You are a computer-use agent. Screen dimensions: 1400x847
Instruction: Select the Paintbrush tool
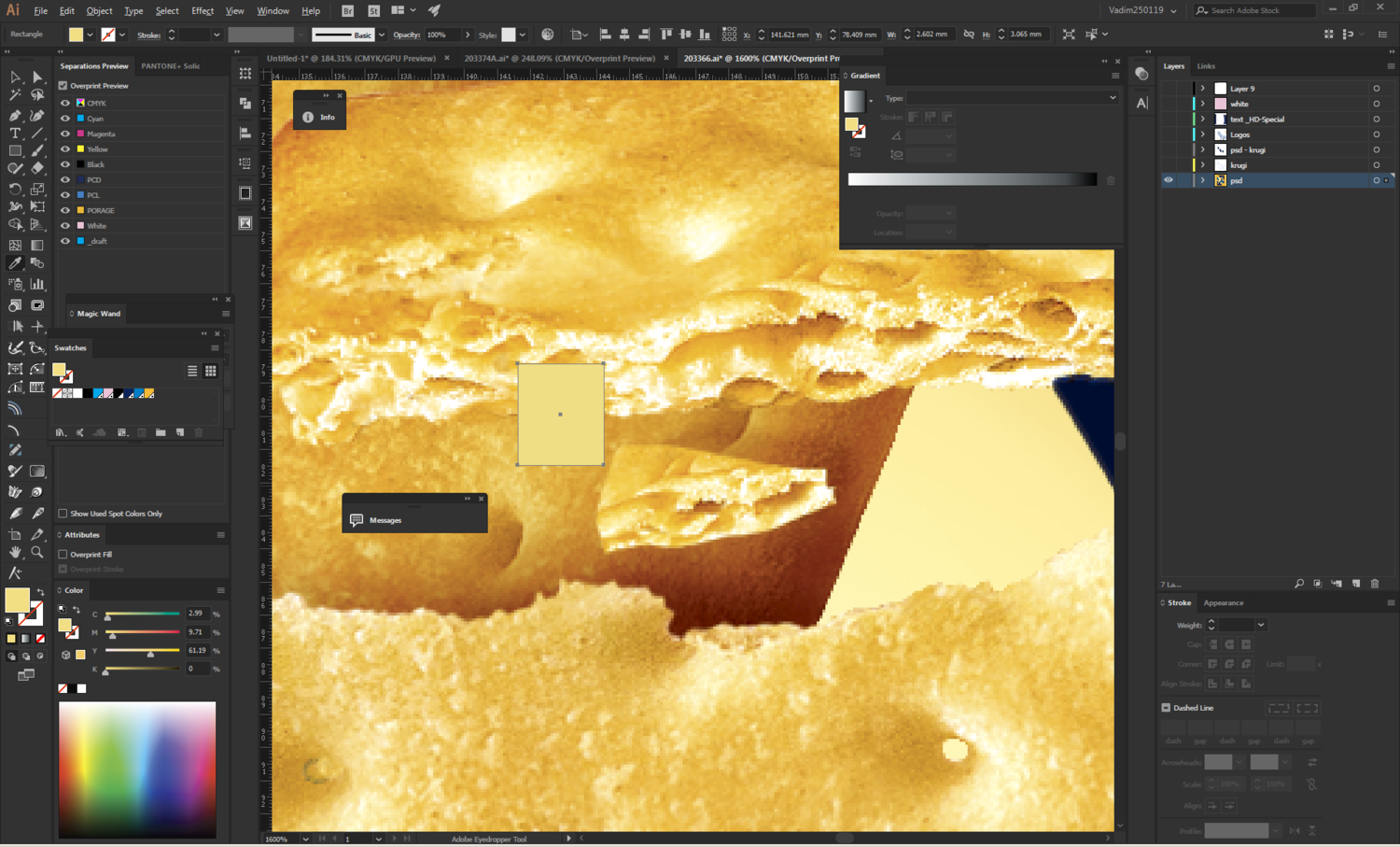(x=37, y=151)
